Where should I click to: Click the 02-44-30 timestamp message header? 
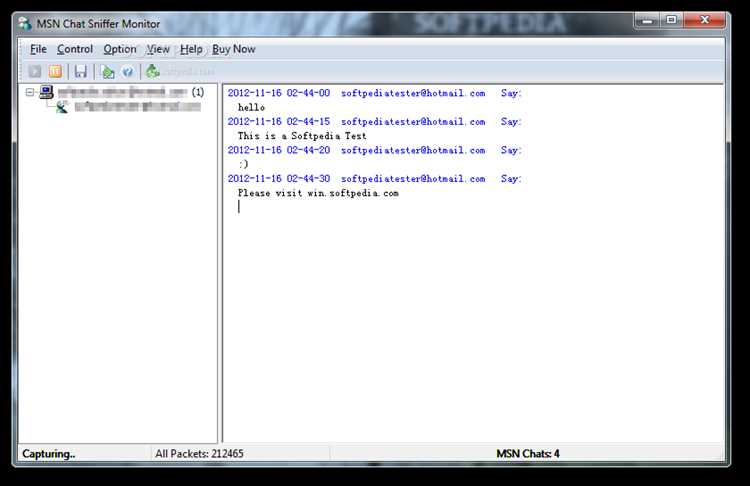coord(375,178)
